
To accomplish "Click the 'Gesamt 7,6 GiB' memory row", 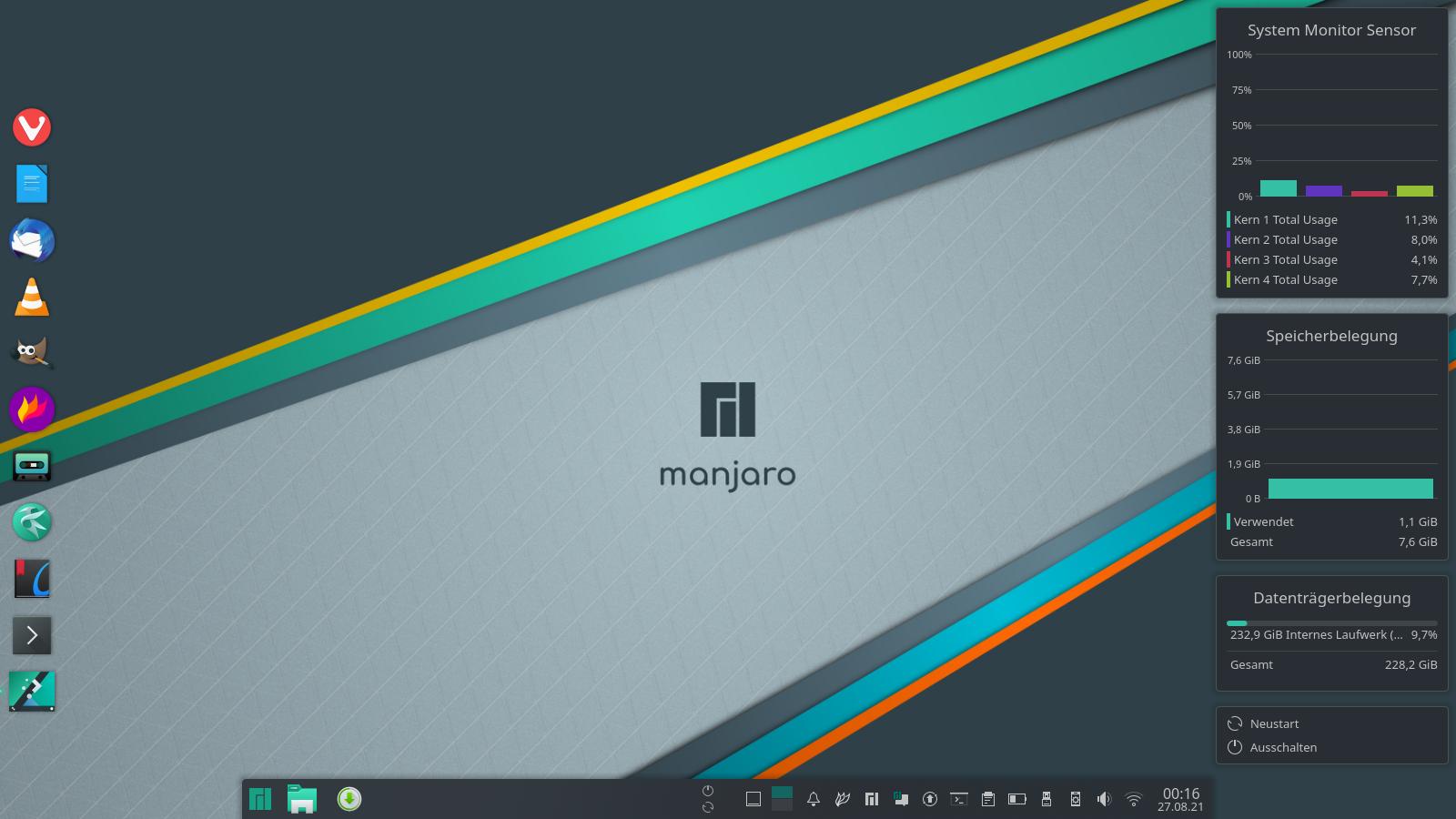I will coord(1332,541).
